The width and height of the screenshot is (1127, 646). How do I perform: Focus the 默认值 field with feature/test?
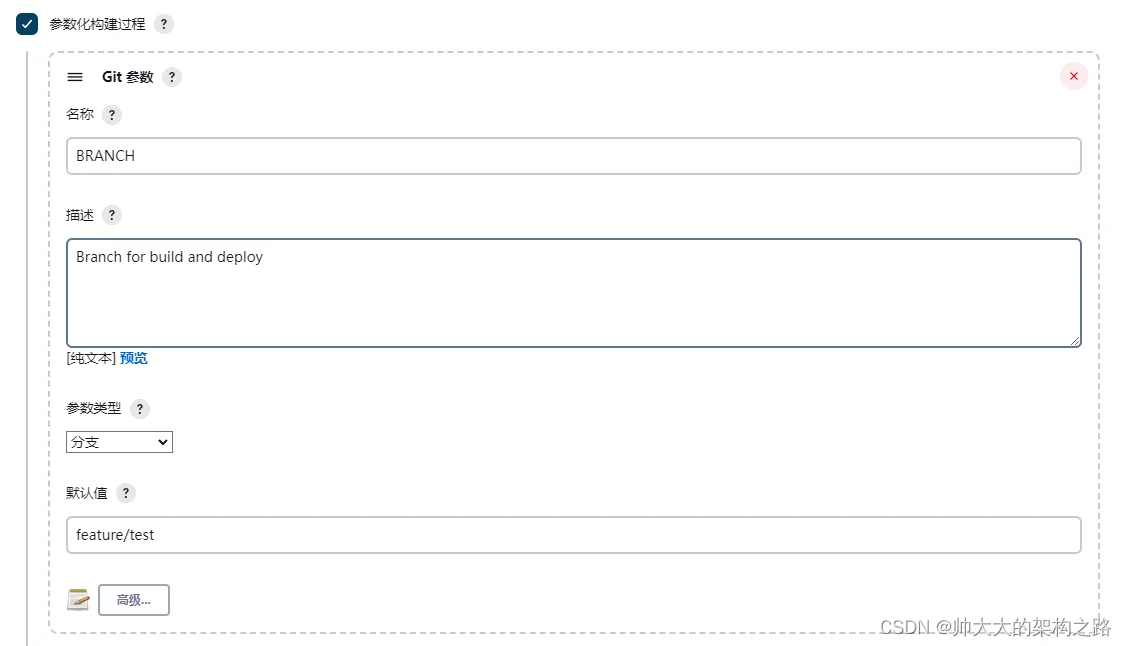573,535
